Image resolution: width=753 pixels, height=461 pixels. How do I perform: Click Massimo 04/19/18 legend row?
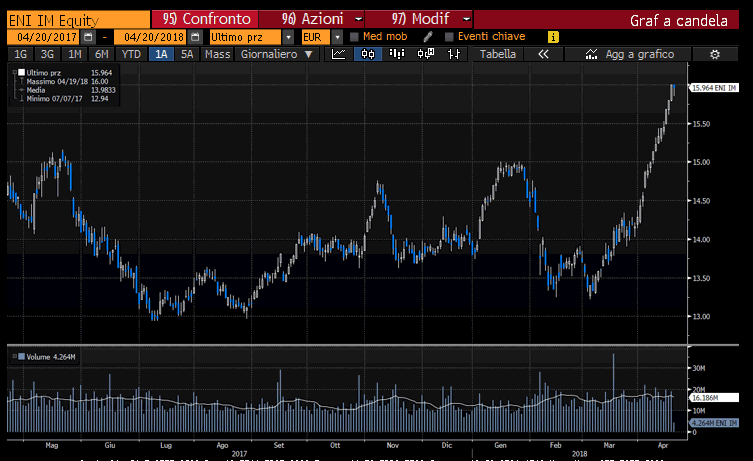[67, 82]
